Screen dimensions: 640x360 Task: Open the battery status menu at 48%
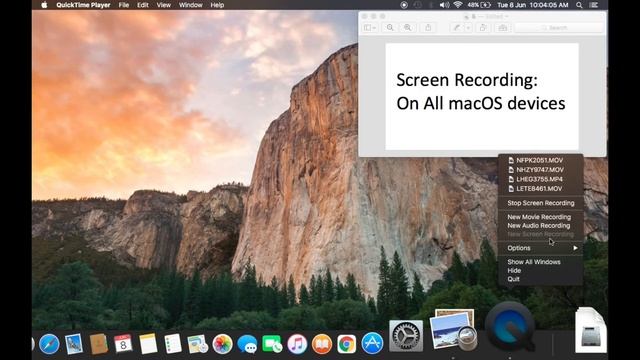click(479, 5)
